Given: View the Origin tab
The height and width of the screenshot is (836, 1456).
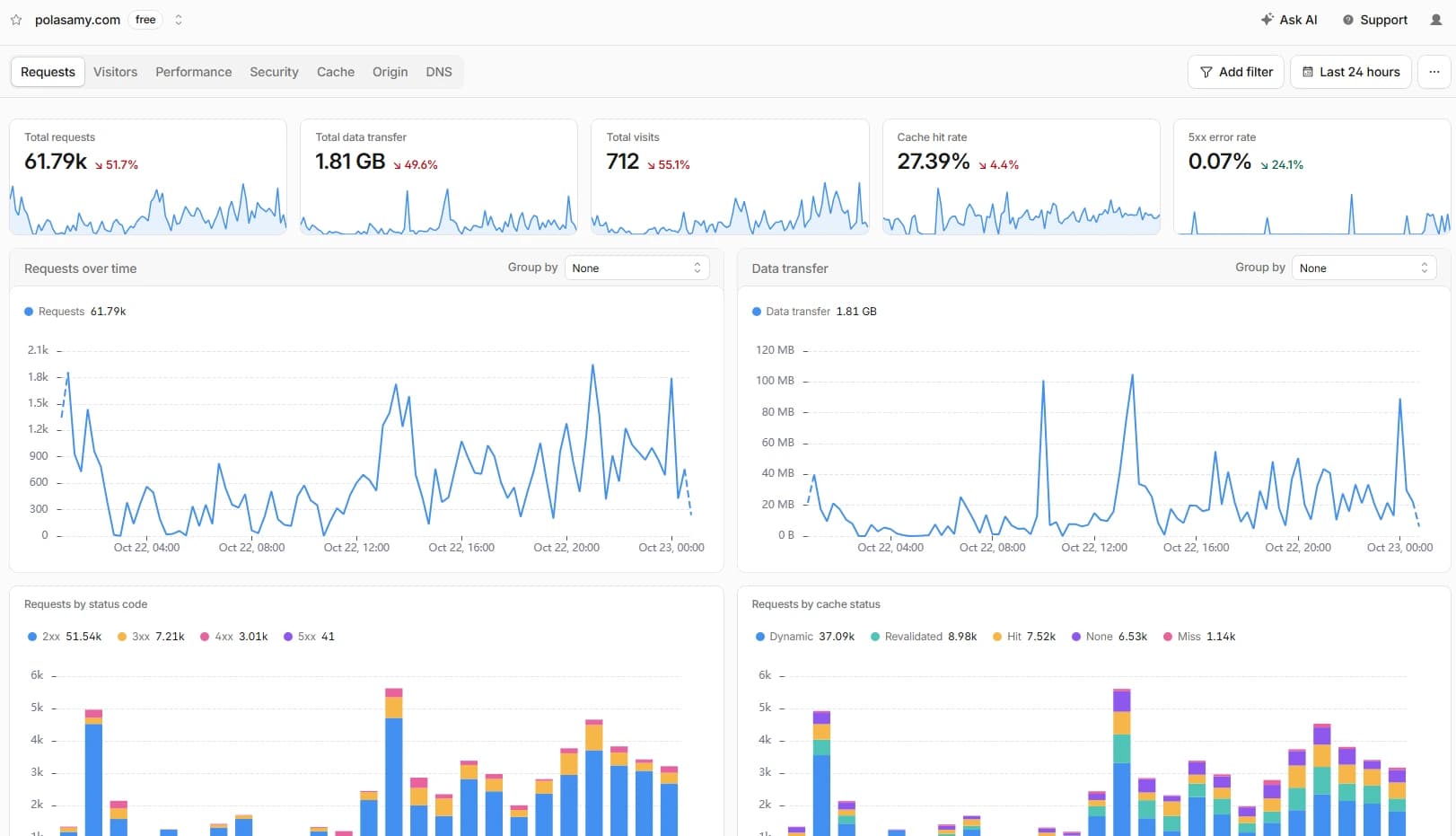Looking at the screenshot, I should point(390,72).
